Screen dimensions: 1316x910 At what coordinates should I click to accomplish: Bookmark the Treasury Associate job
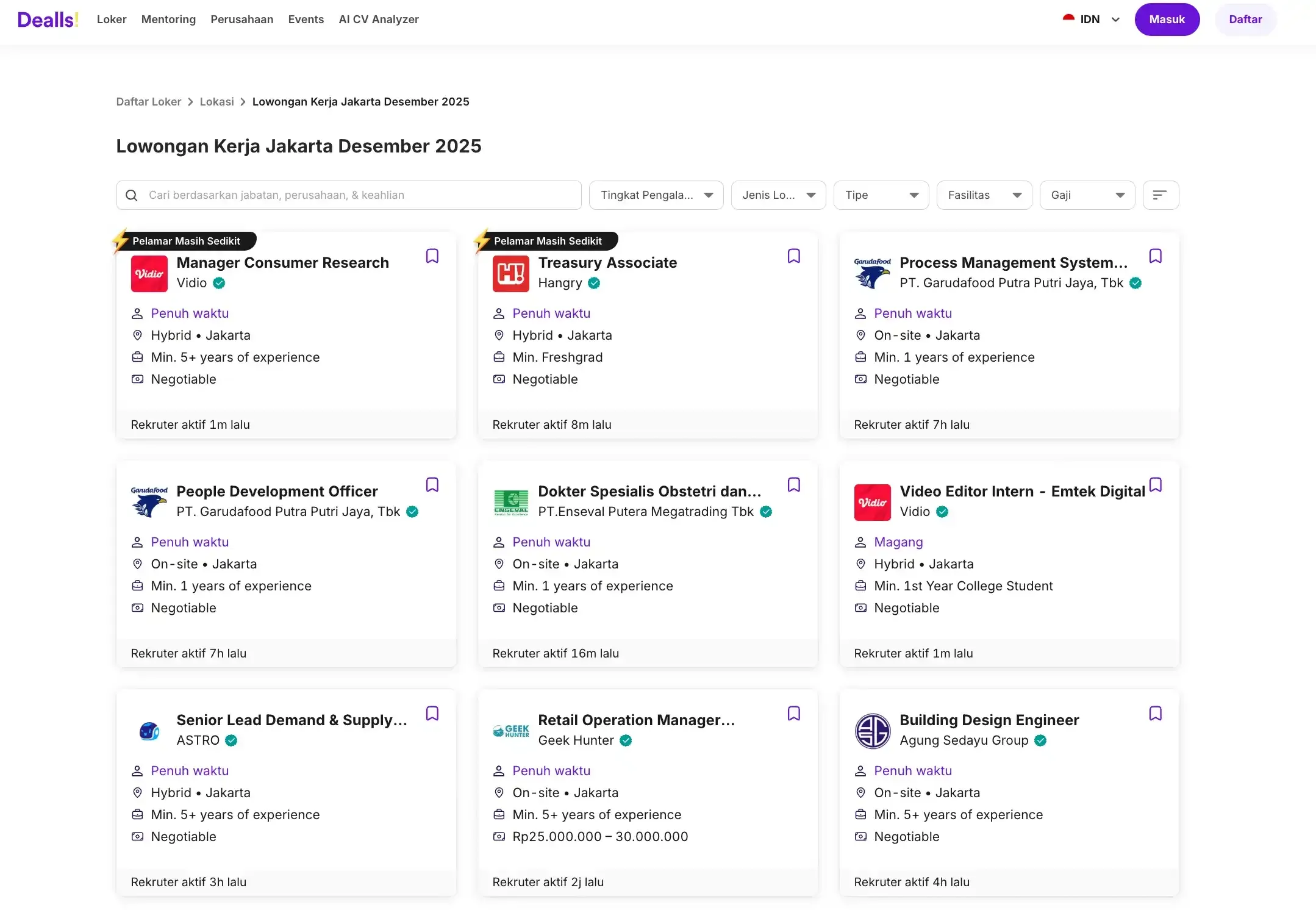coord(793,256)
